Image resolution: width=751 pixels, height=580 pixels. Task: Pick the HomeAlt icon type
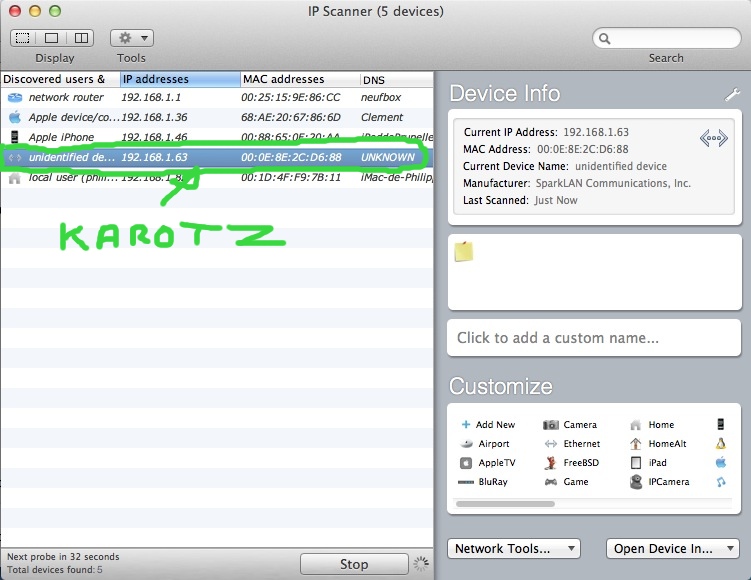pos(658,444)
